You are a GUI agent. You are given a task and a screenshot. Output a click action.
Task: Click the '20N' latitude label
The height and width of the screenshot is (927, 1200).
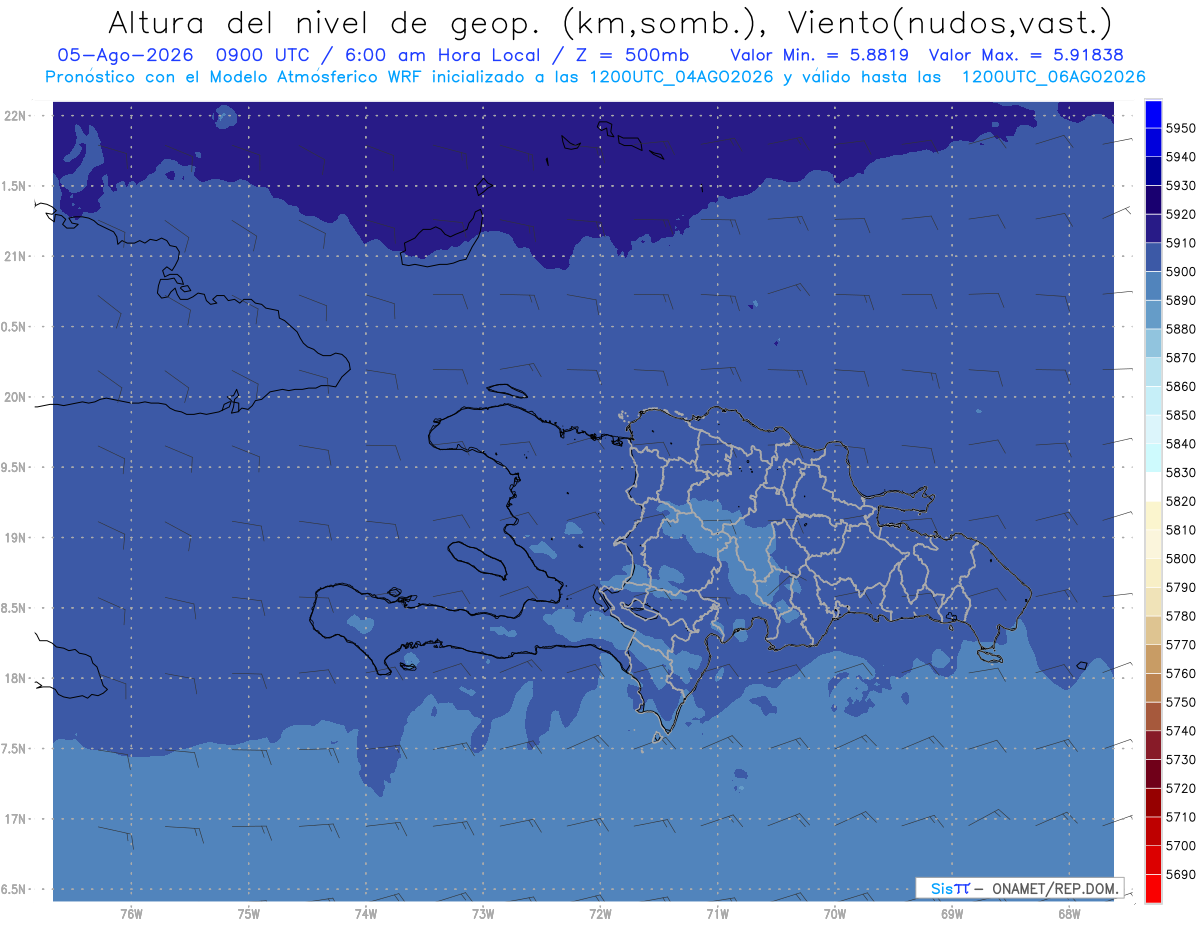point(16,397)
